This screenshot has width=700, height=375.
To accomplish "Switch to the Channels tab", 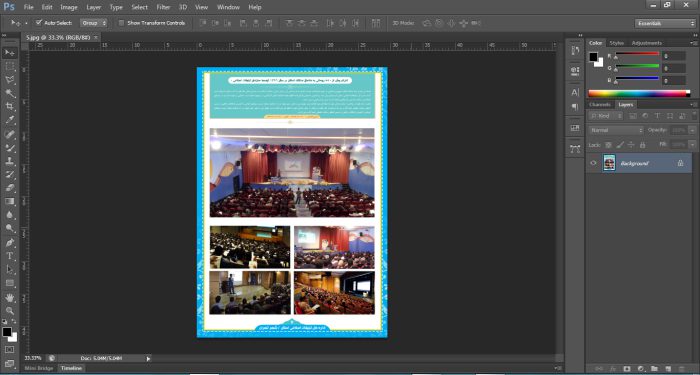I will [600, 104].
